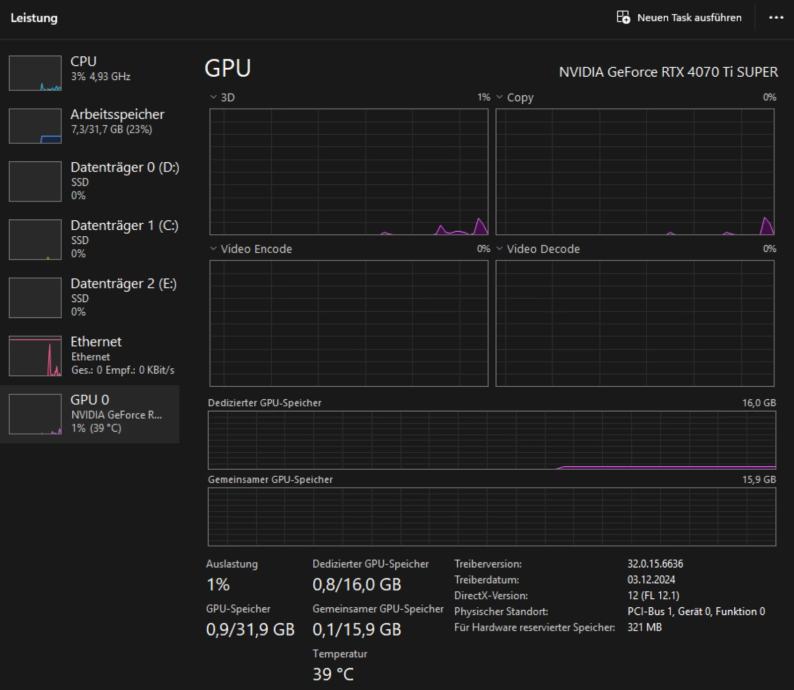Click the Video Decode usage graph

(635, 323)
